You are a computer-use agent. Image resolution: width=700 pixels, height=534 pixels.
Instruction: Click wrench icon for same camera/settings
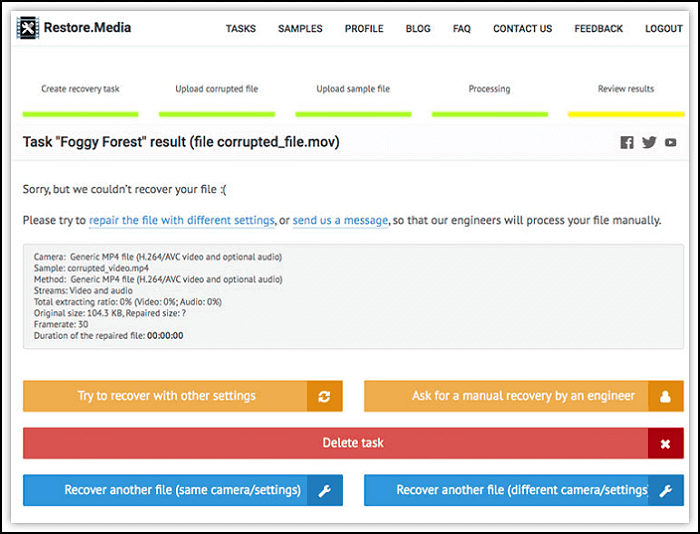(x=325, y=490)
